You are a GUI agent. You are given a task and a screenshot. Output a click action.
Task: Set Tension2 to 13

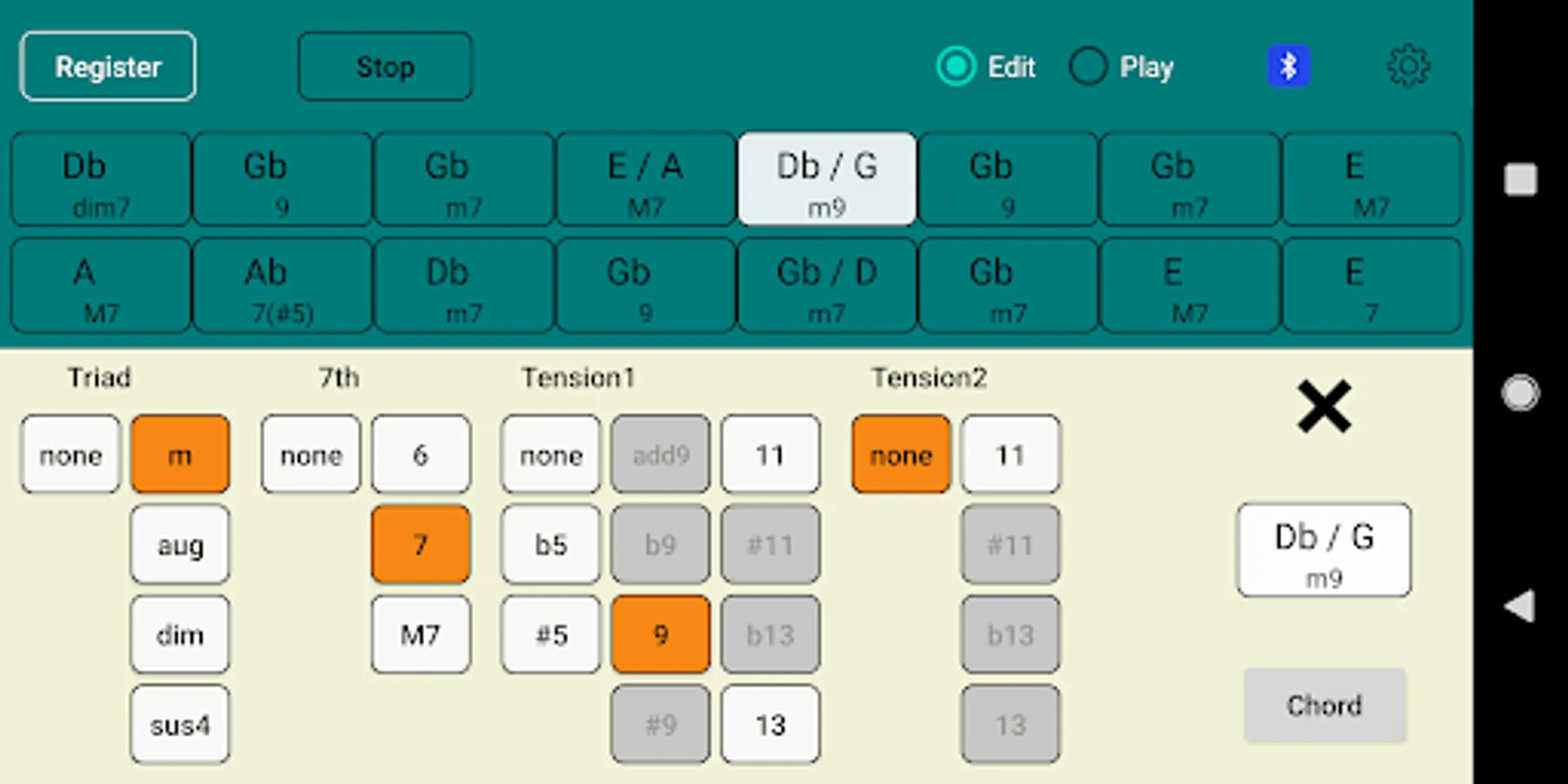1010,724
